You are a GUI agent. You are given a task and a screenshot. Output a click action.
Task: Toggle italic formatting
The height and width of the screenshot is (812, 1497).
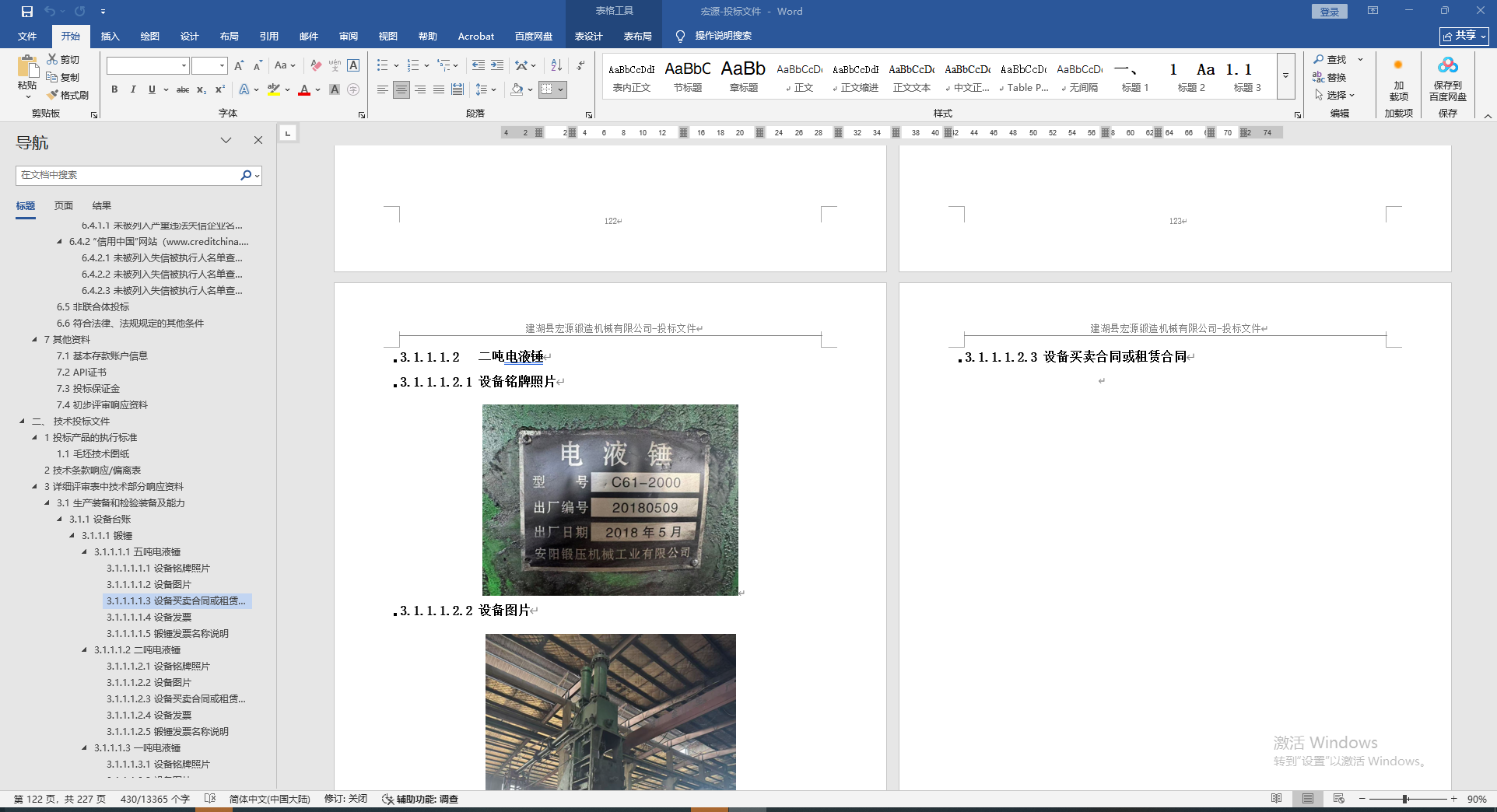[133, 89]
